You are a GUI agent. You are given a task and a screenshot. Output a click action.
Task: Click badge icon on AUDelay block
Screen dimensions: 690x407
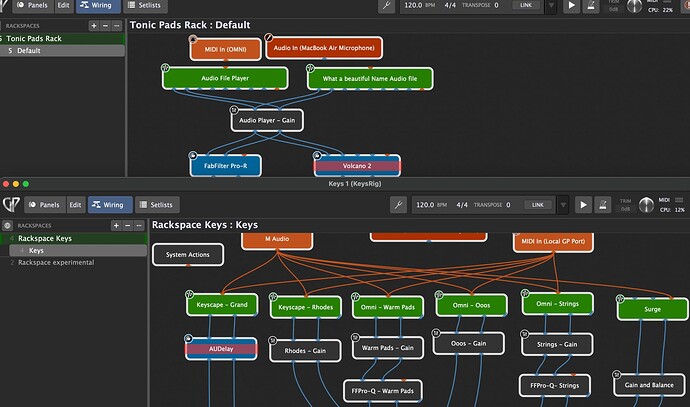[x=188, y=338]
